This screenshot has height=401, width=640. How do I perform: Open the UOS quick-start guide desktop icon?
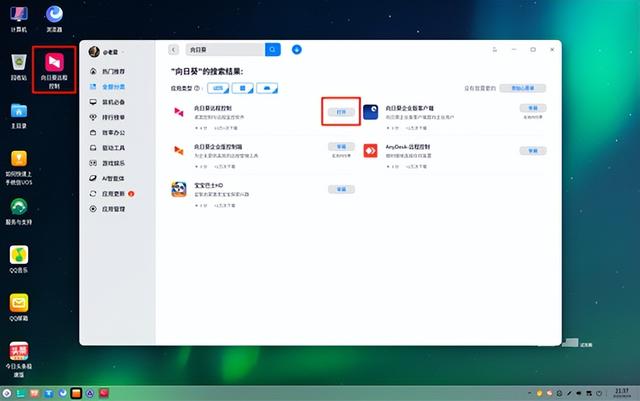point(19,168)
